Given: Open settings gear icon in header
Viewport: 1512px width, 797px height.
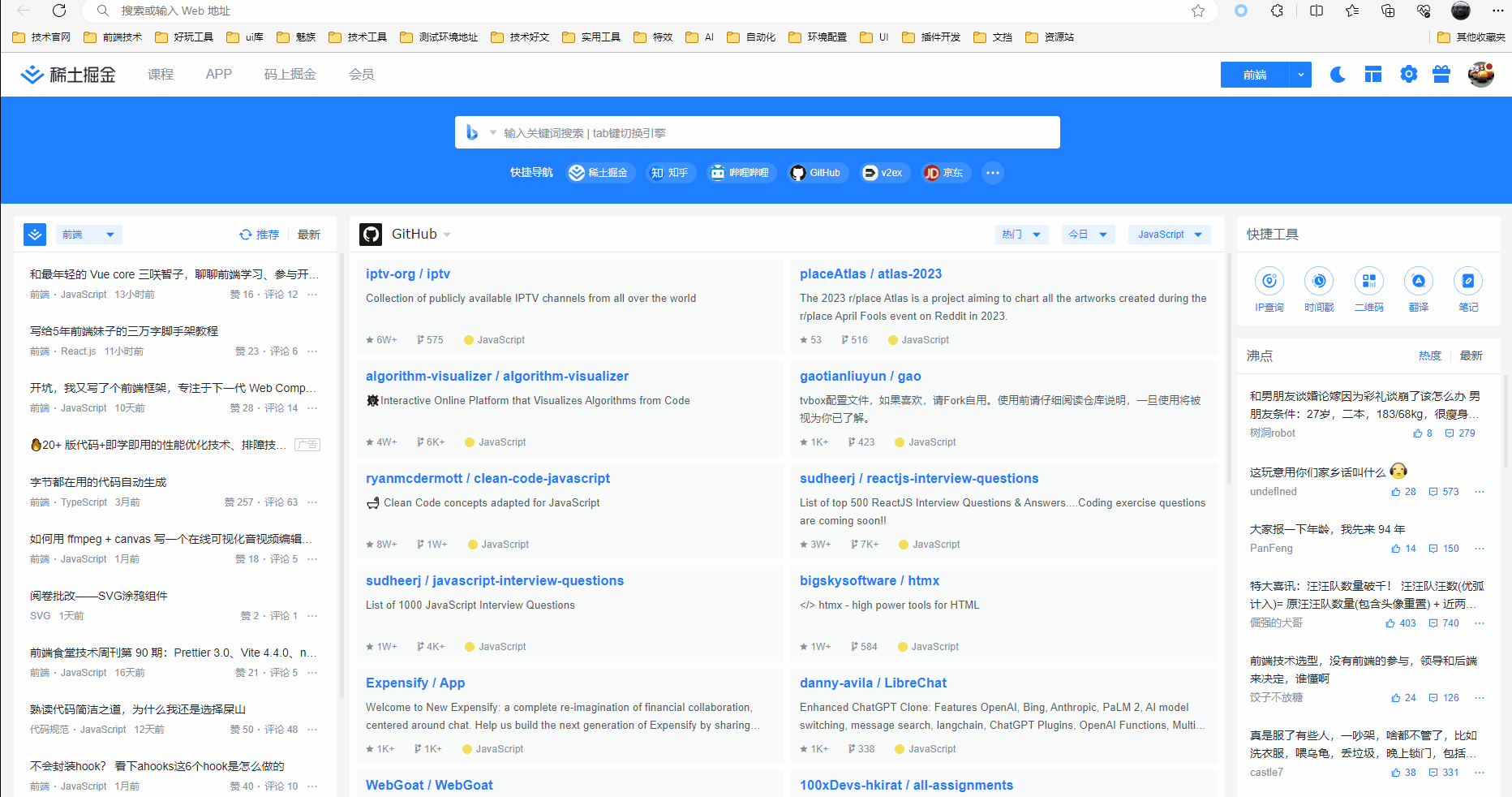Looking at the screenshot, I should pyautogui.click(x=1409, y=75).
